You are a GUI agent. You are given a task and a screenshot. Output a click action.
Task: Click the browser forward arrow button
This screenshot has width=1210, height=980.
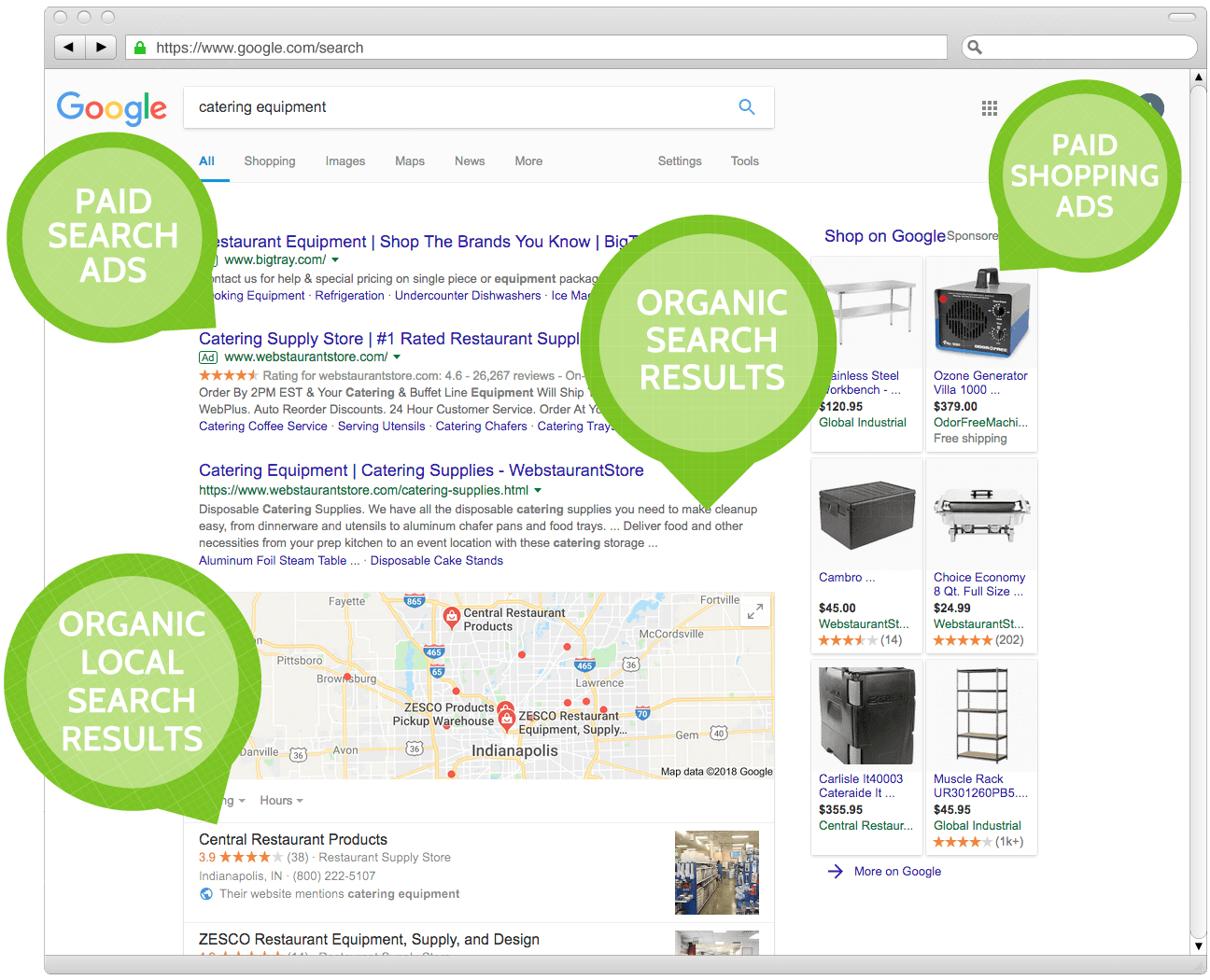point(101,47)
